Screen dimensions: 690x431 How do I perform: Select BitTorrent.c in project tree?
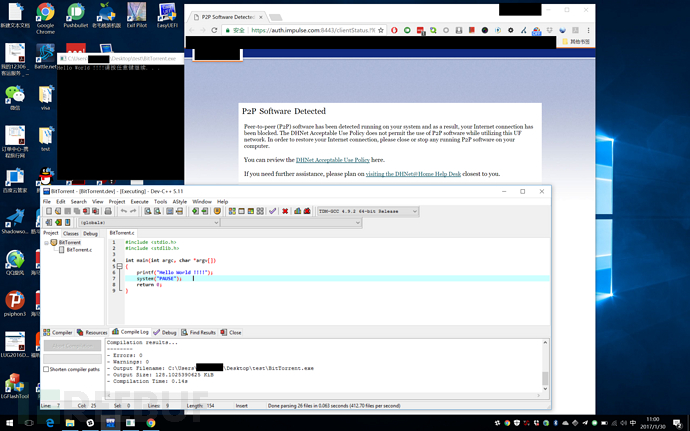point(79,250)
